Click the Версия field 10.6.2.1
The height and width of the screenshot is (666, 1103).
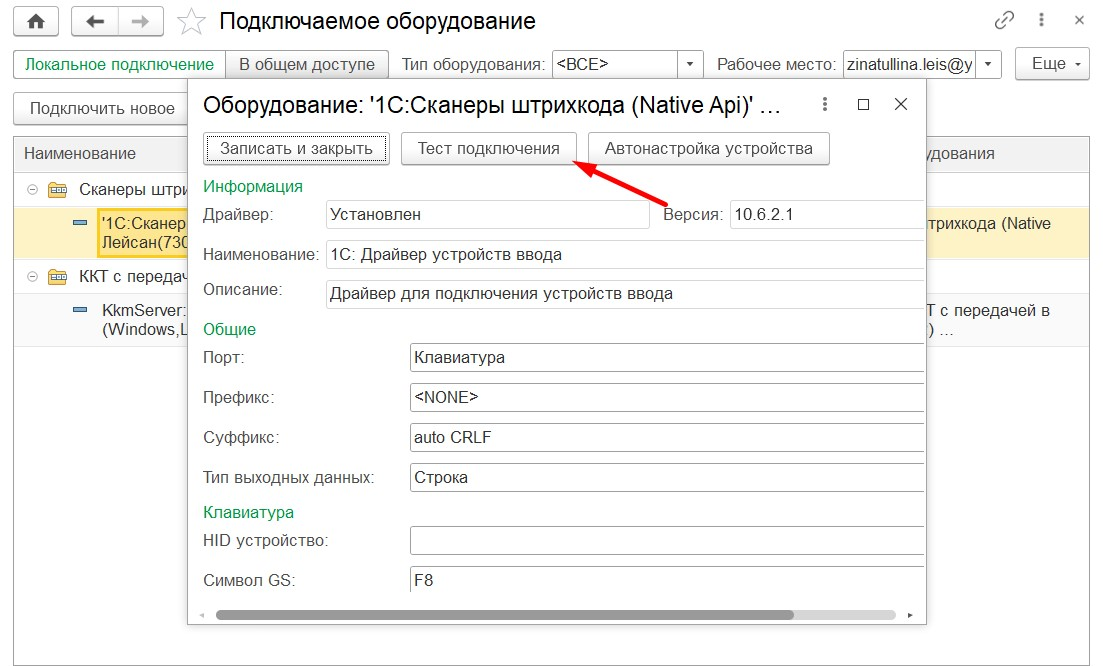pyautogui.click(x=827, y=214)
